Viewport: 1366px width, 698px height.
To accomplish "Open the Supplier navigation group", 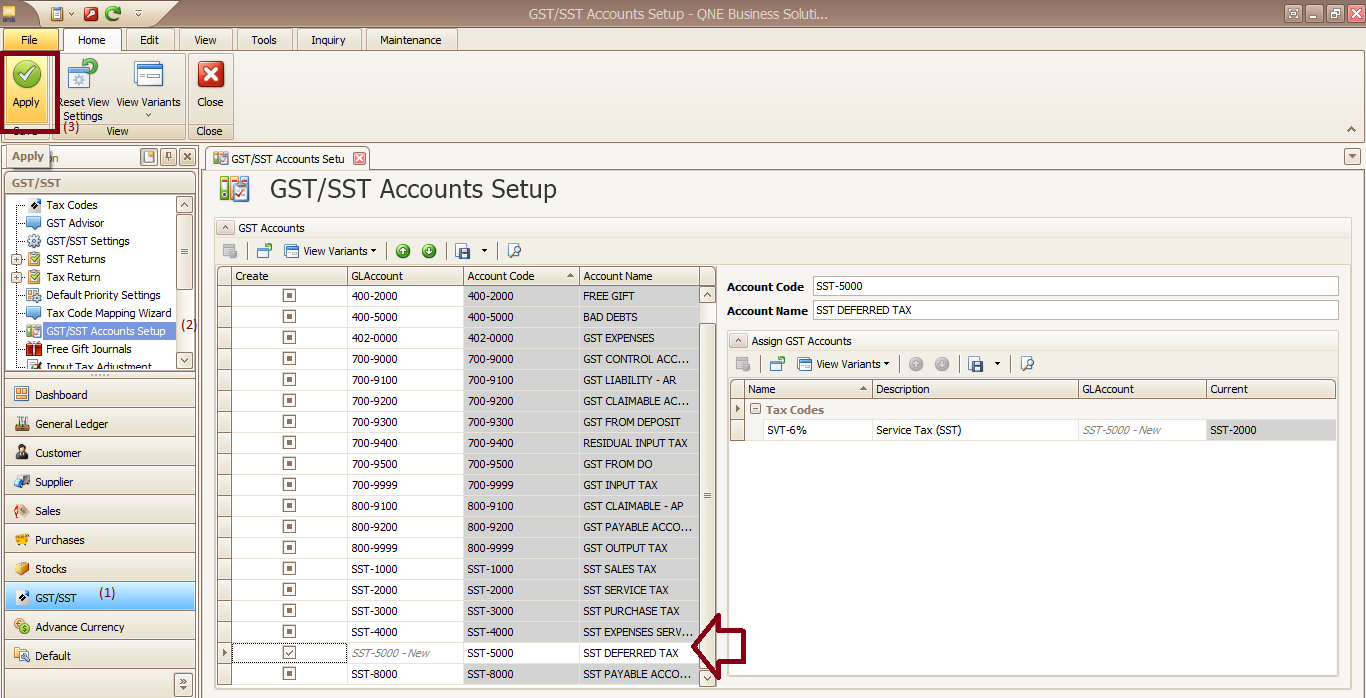I will 100,482.
